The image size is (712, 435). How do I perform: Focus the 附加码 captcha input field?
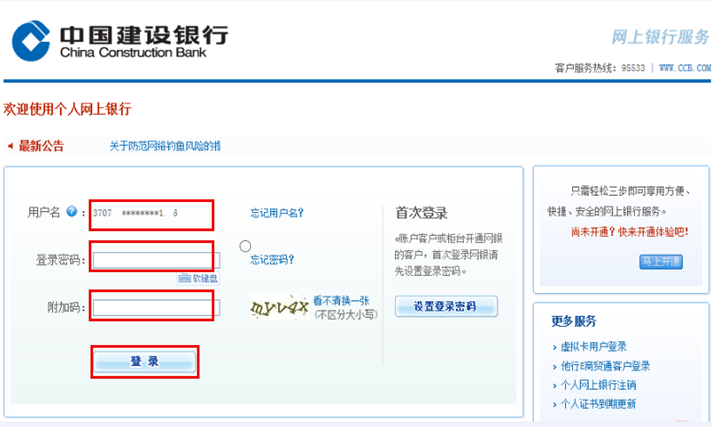(156, 307)
